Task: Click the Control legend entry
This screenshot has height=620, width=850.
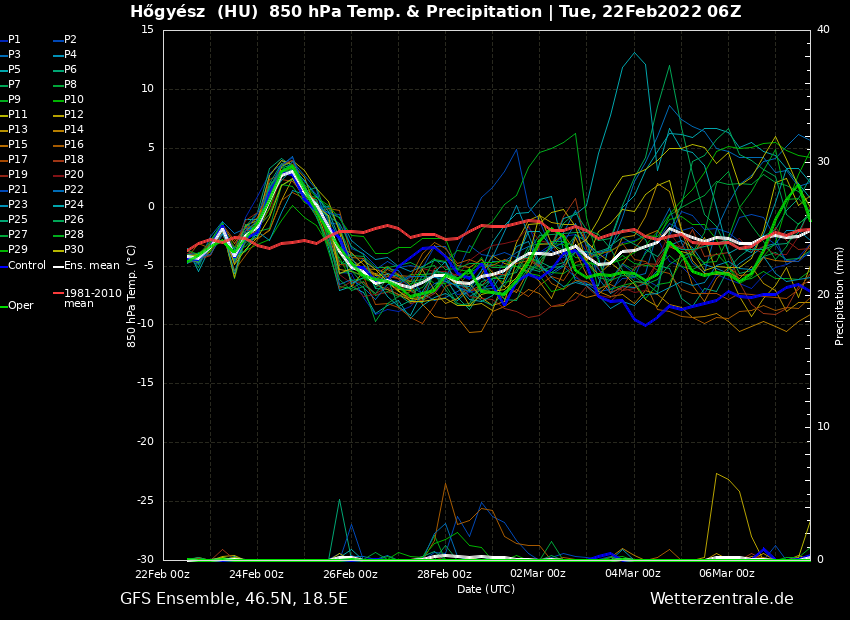Action: click(x=26, y=265)
